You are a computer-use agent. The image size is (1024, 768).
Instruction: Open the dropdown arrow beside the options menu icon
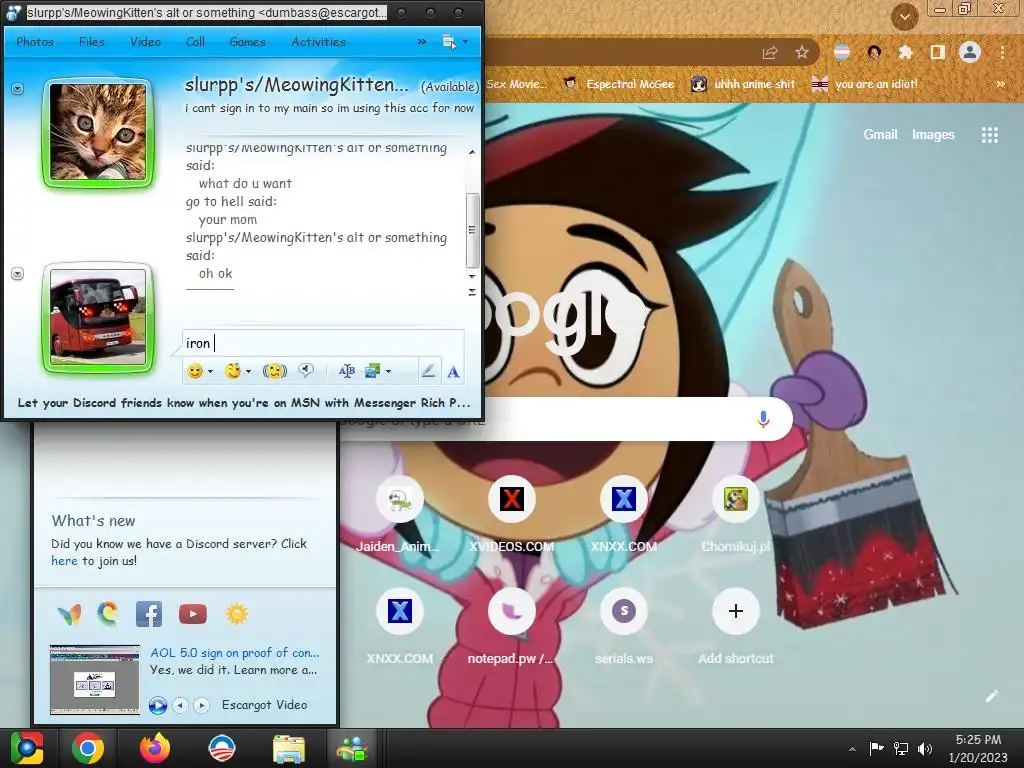click(x=465, y=42)
